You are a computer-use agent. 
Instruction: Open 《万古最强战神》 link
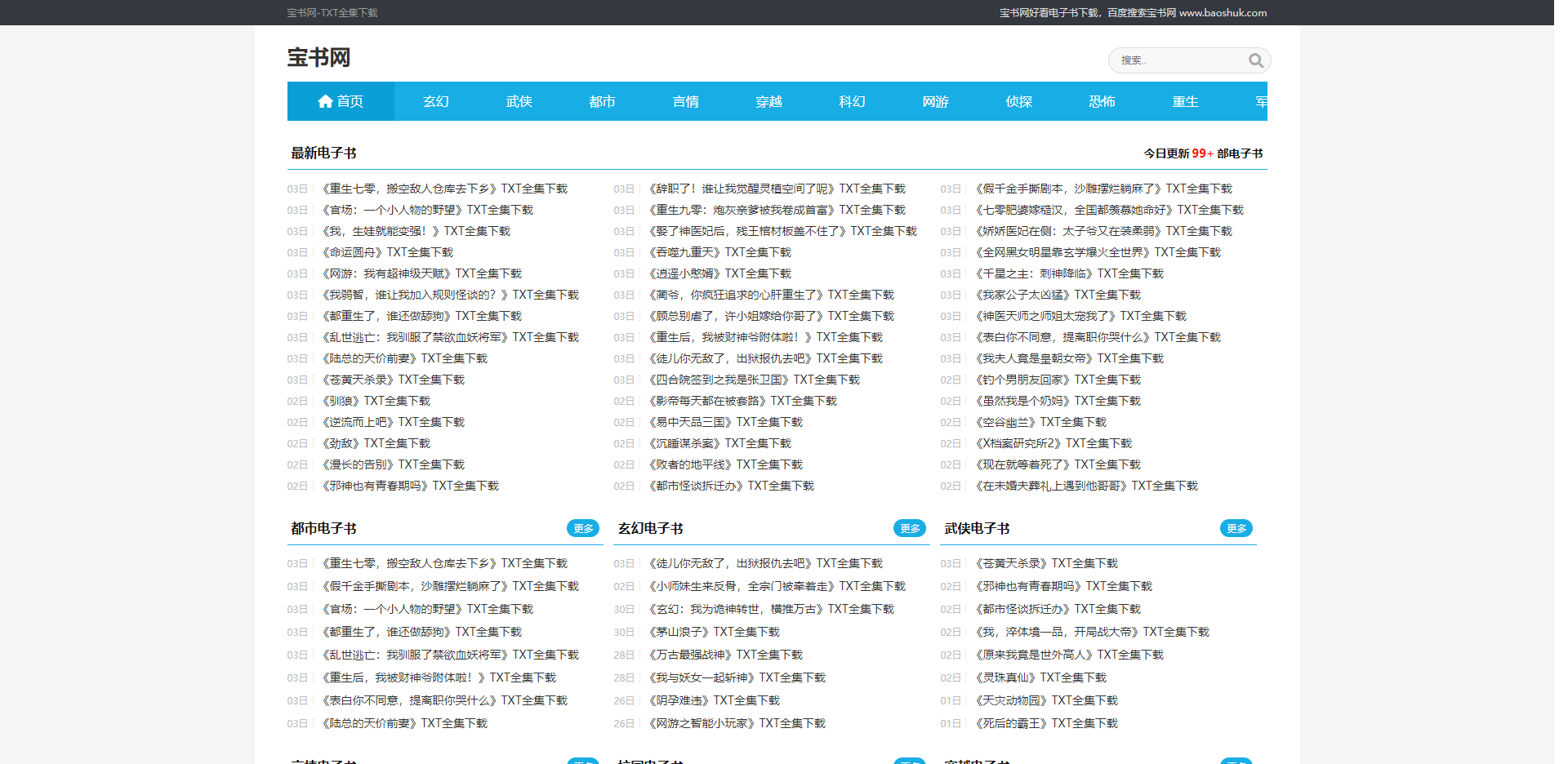724,655
